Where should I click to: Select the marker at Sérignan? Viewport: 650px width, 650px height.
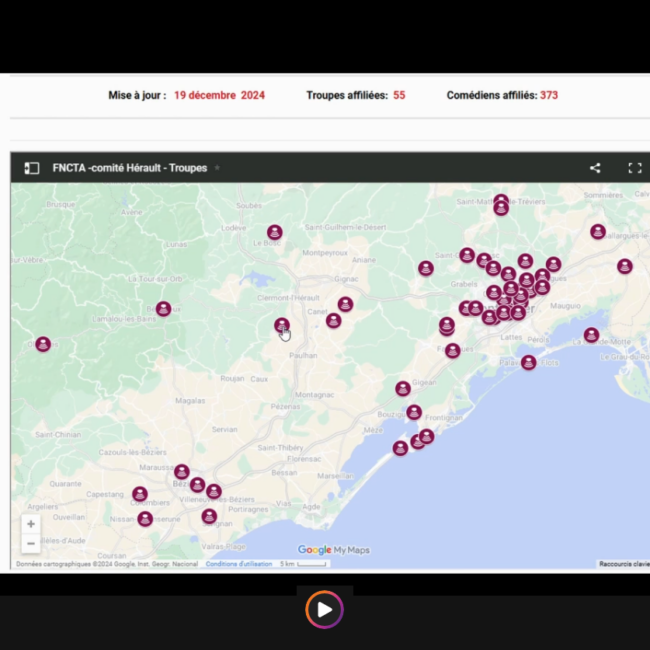click(209, 517)
